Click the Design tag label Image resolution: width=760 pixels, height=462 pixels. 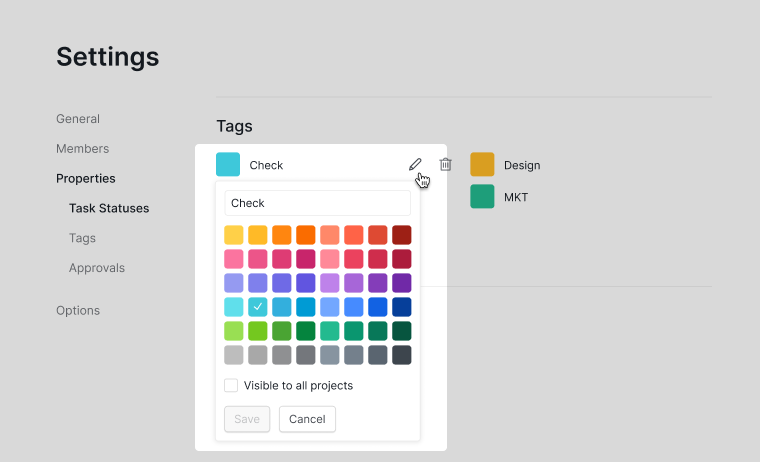[522, 165]
